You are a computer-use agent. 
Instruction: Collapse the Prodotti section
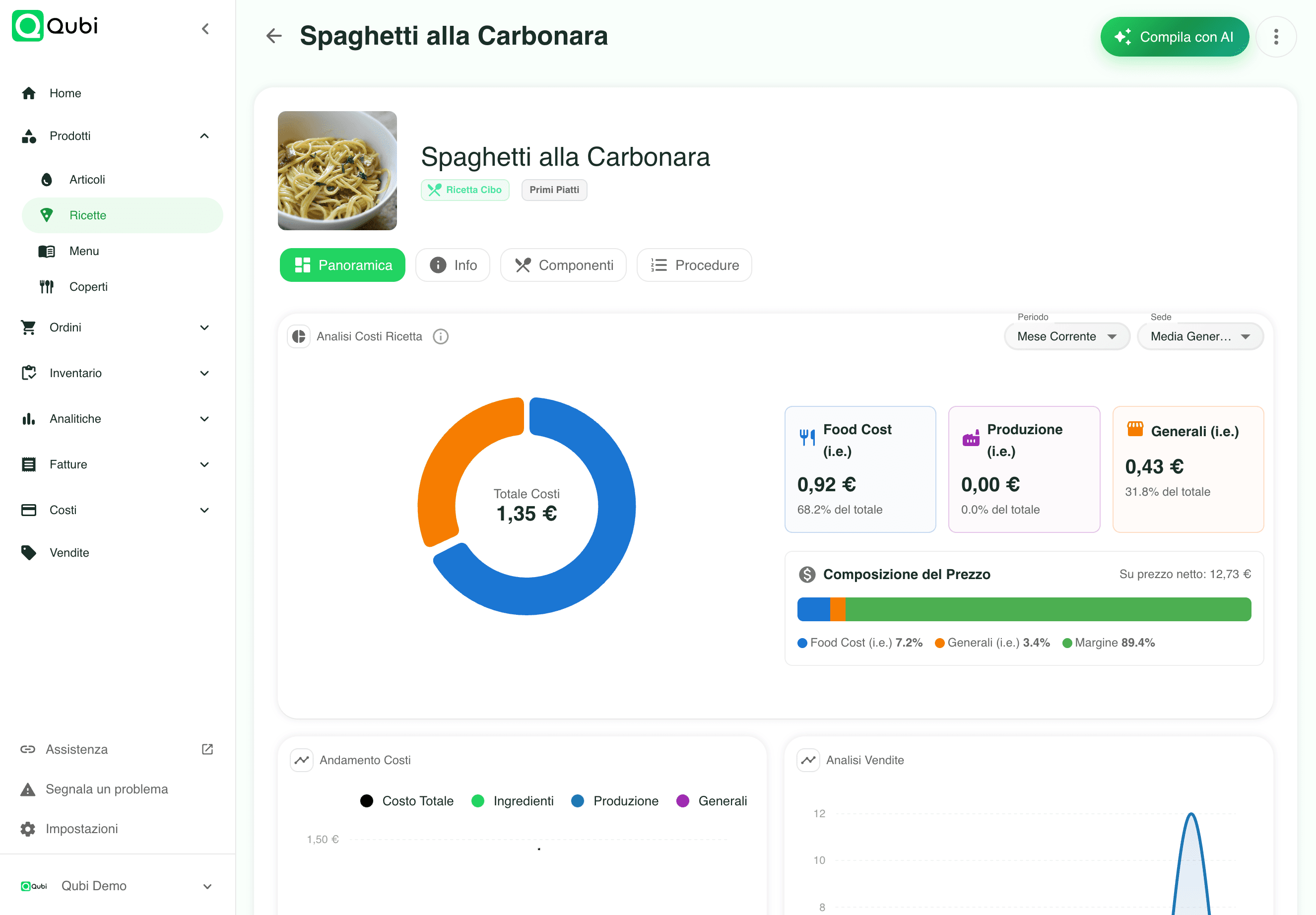[x=204, y=135]
